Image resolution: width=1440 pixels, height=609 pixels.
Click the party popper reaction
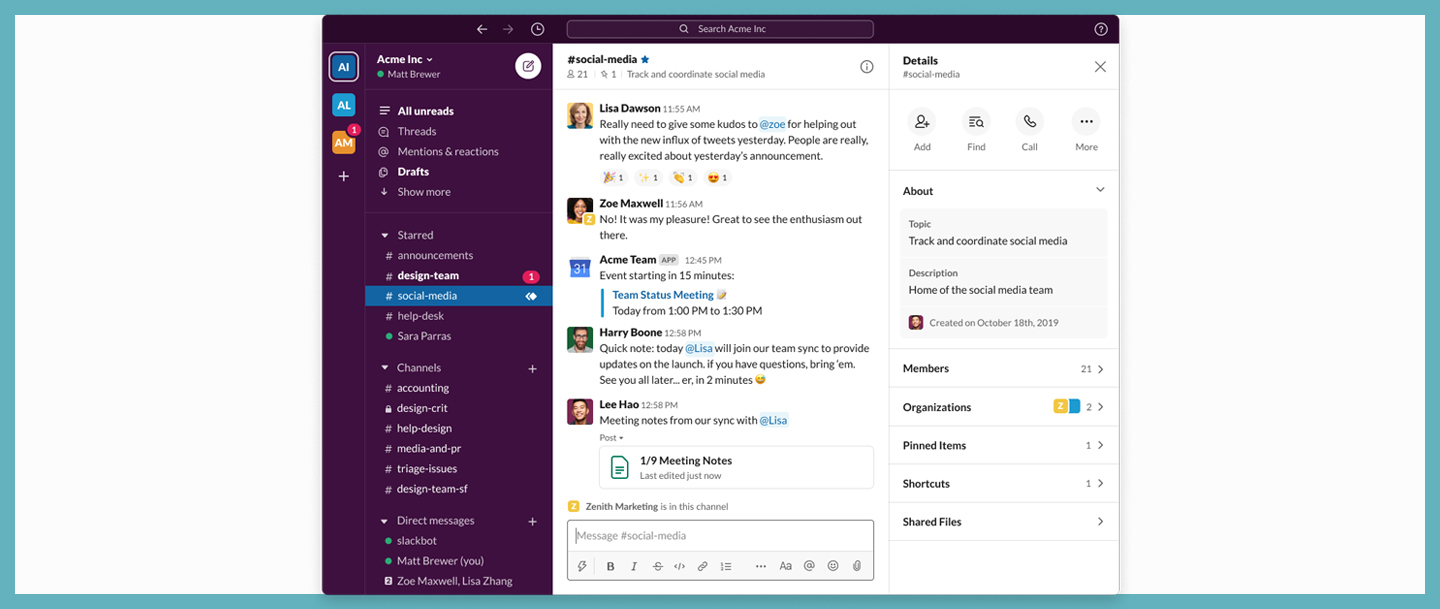tap(614, 178)
